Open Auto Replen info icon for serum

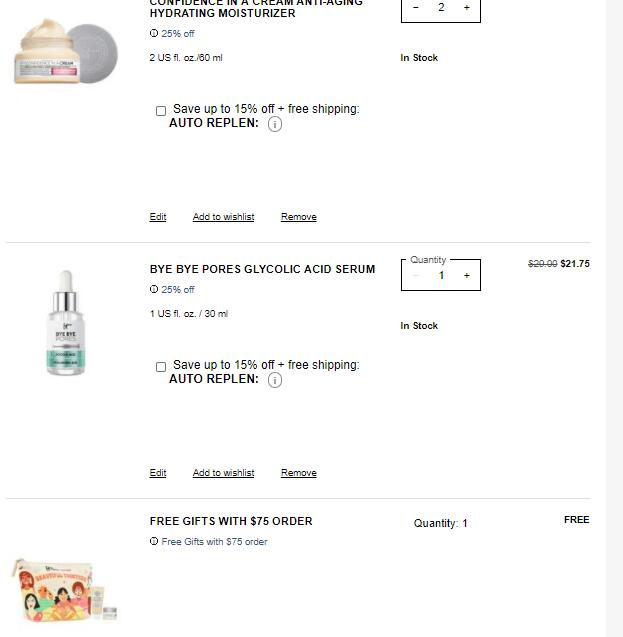pyautogui.click(x=275, y=380)
